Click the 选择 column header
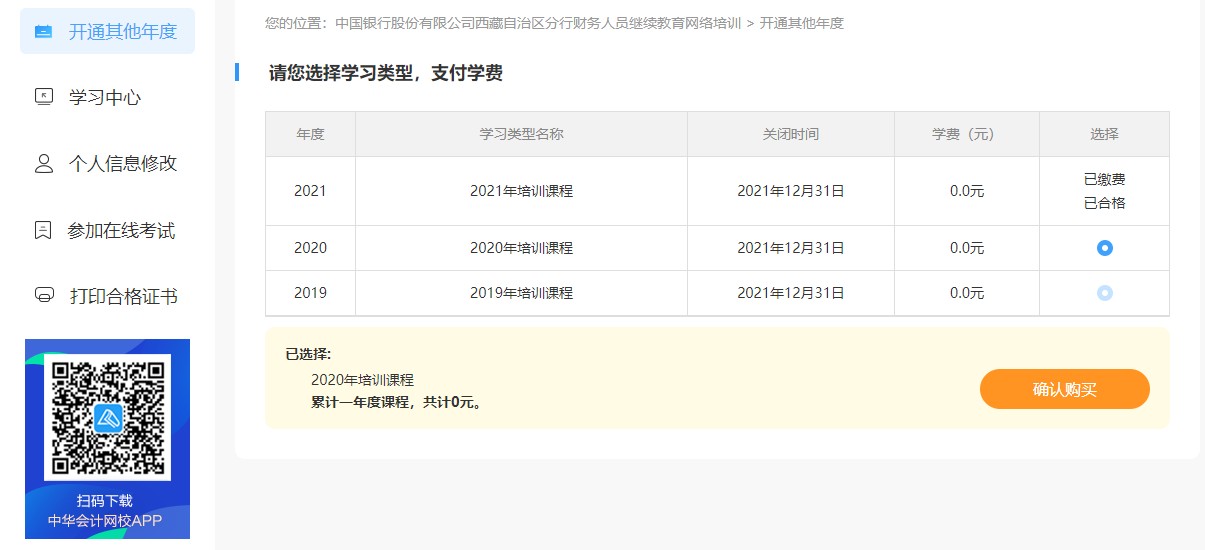This screenshot has height=550, width=1205. point(1104,134)
